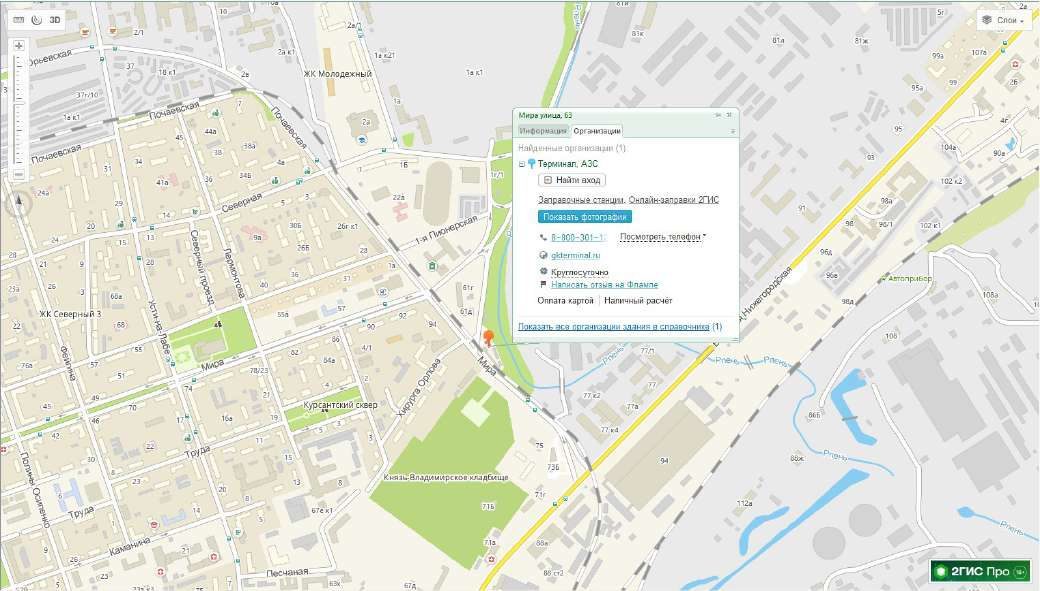Screen dimensions: 1040x591
Task: Open Показать все организации здания link
Action: tap(614, 327)
